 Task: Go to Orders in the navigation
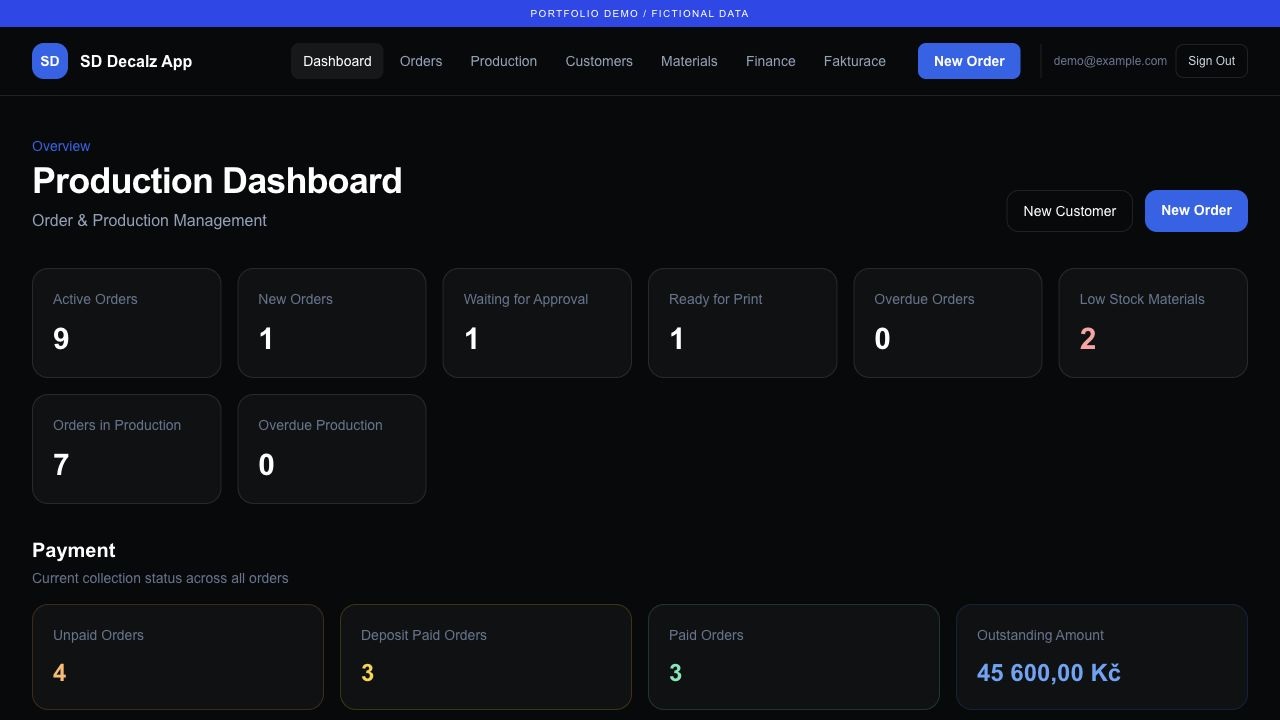coord(421,61)
